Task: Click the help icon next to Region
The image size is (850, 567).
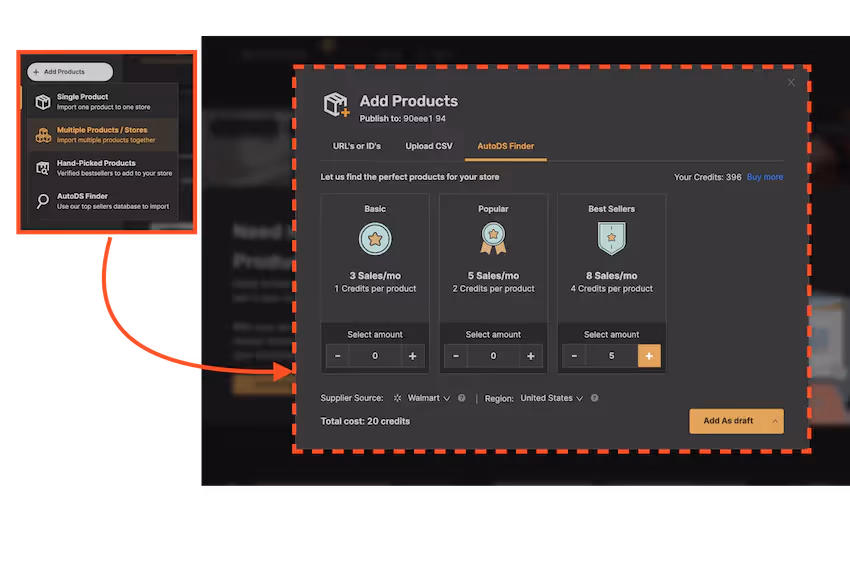Action: [x=594, y=398]
